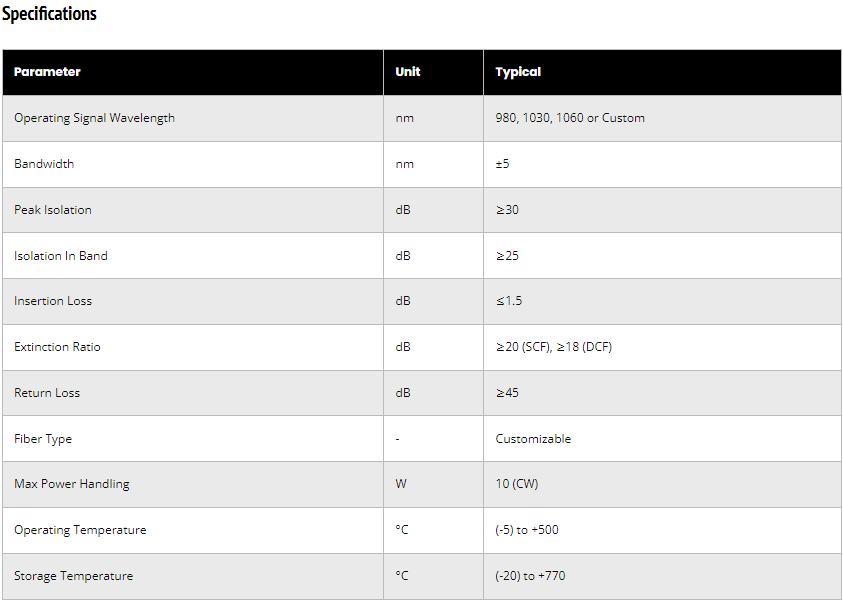Select the Operating Signal Wavelength row label
The height and width of the screenshot is (601, 843).
pyautogui.click(x=94, y=118)
